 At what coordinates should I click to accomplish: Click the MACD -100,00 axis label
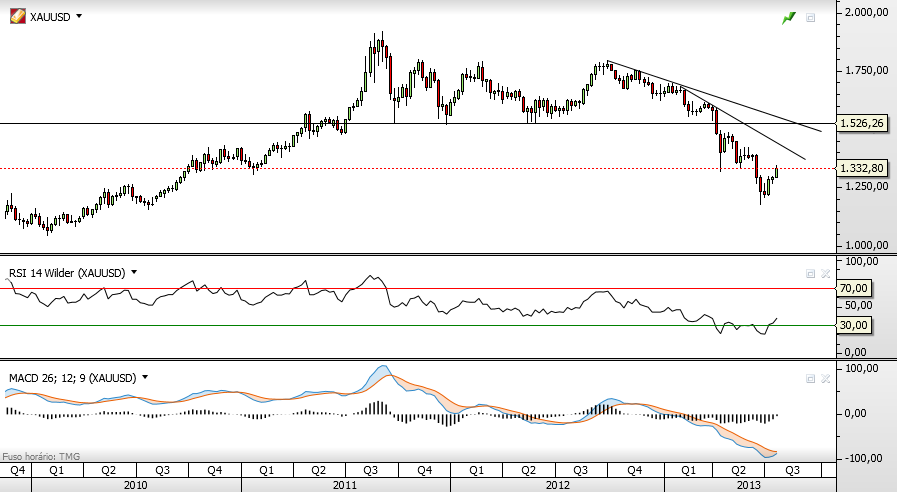(x=863, y=458)
